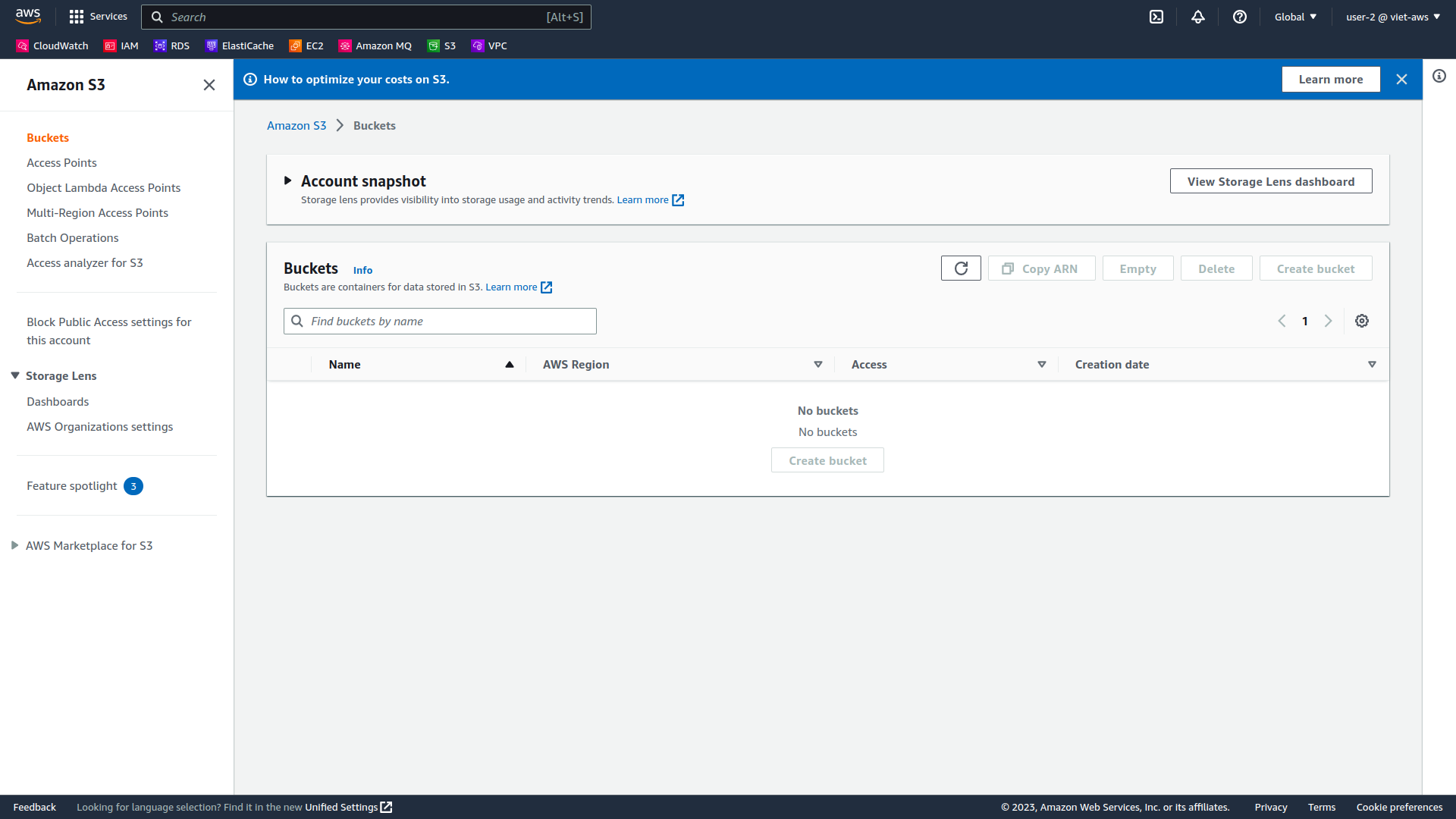Open Storage Lens Dashboards
1456x819 pixels.
tap(58, 402)
